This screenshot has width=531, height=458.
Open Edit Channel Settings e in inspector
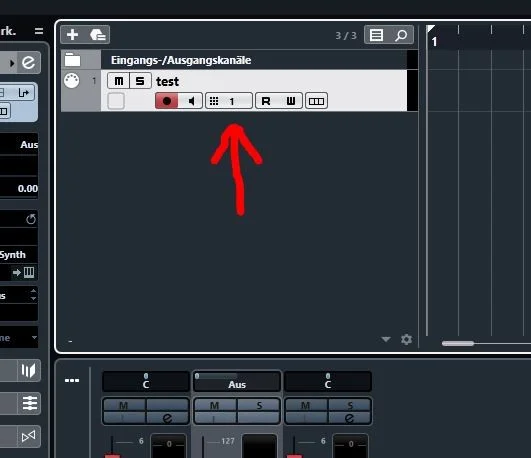28,62
